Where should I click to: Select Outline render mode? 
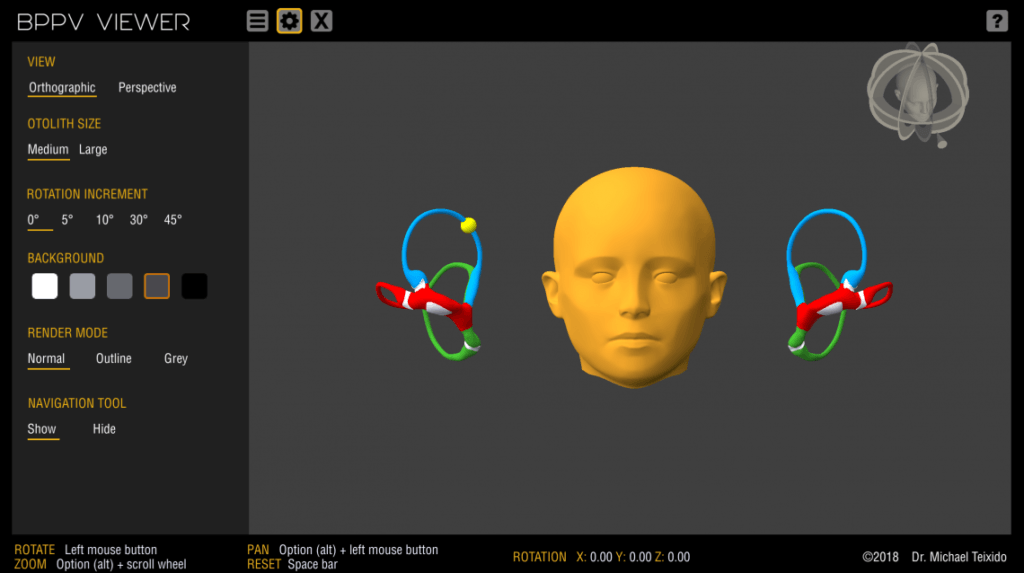coord(113,359)
